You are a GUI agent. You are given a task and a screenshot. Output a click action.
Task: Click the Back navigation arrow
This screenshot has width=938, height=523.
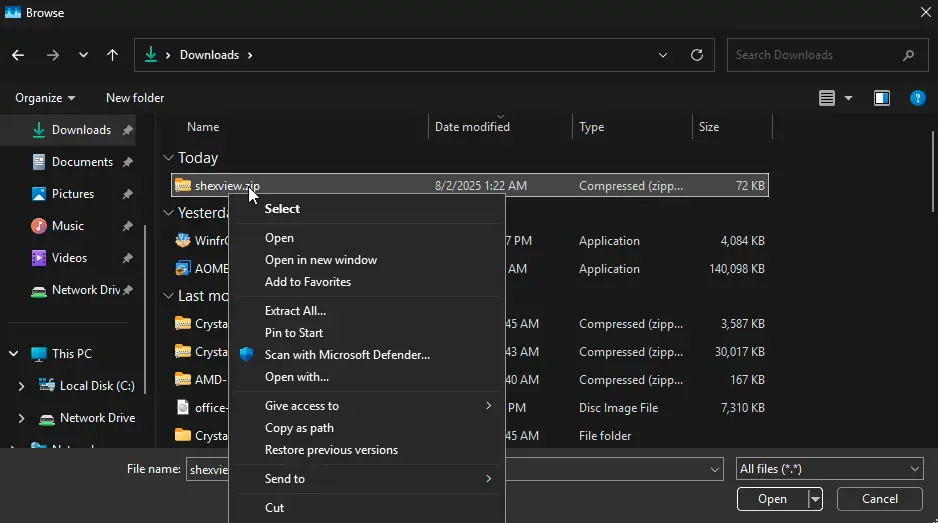point(18,56)
